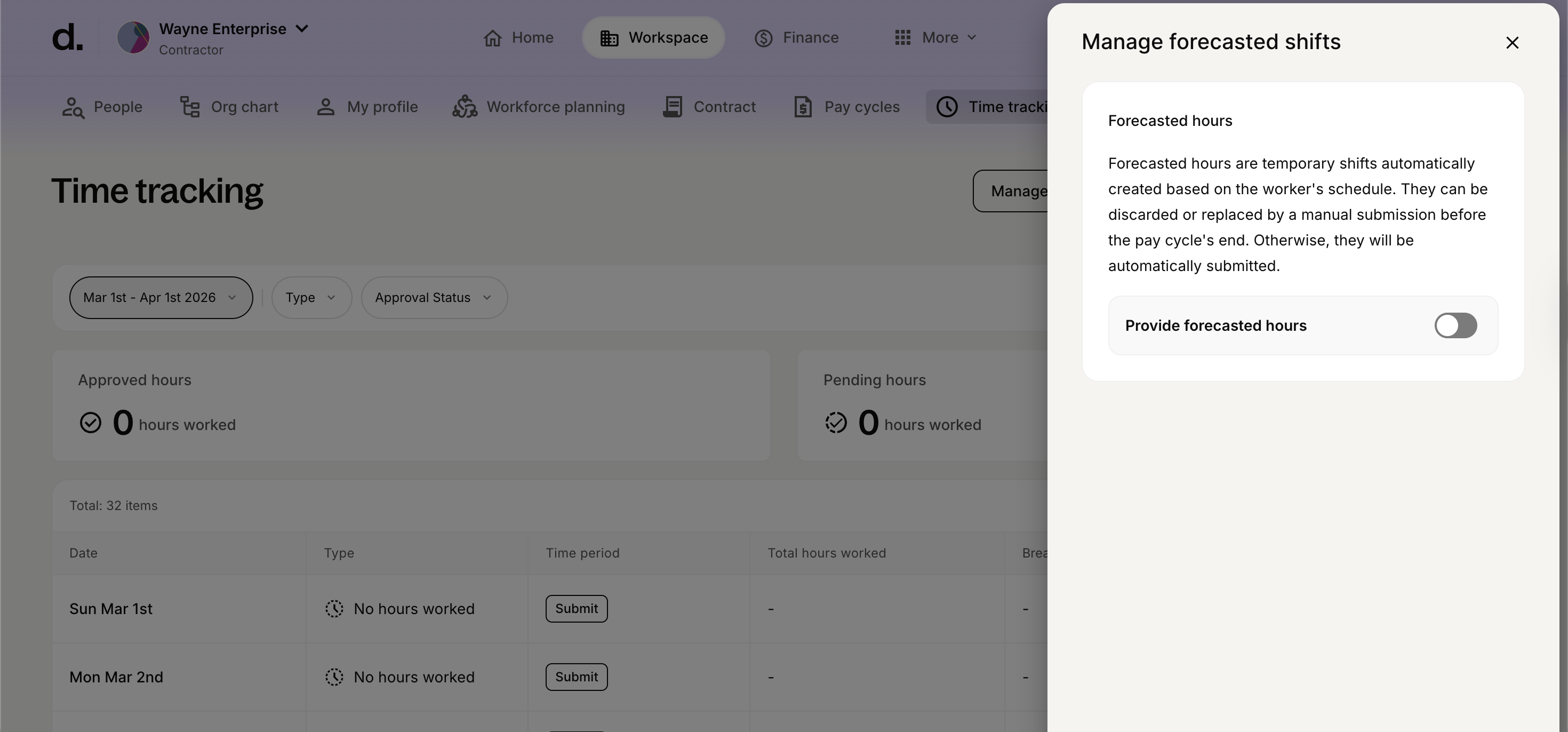The height and width of the screenshot is (732, 1568).
Task: Close the Manage forecasted shifts panel
Action: (x=1512, y=43)
